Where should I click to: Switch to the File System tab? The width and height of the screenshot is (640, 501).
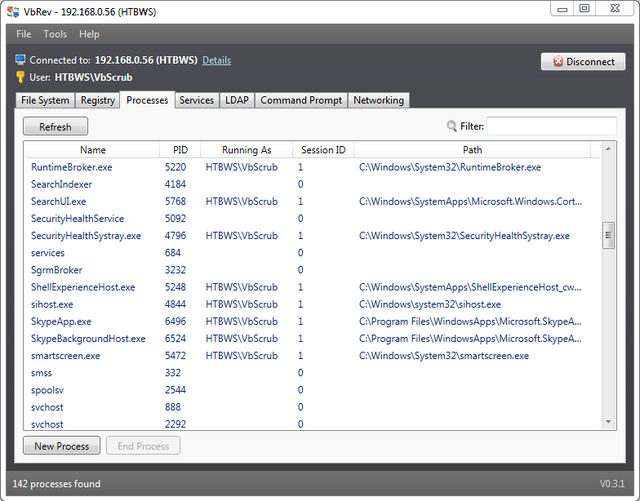[x=46, y=100]
